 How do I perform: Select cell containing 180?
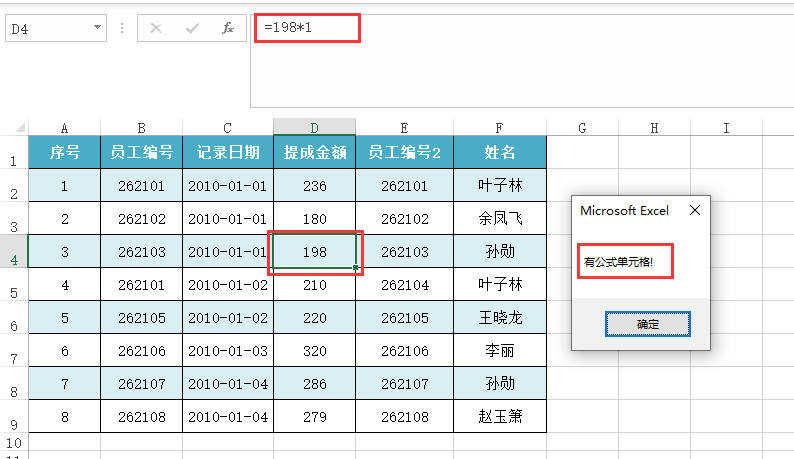(x=314, y=218)
